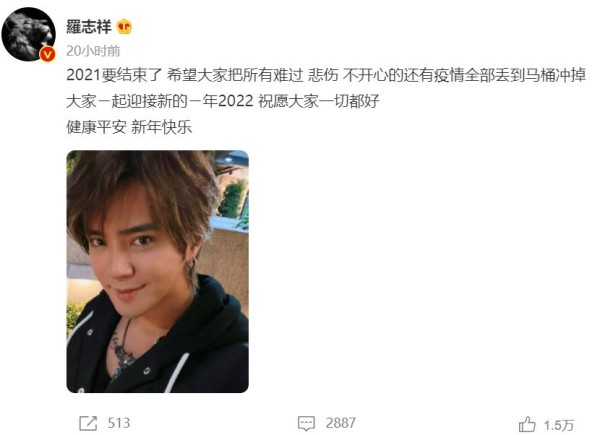
Task: Open comments via speech bubble icon
Action: pos(306,423)
